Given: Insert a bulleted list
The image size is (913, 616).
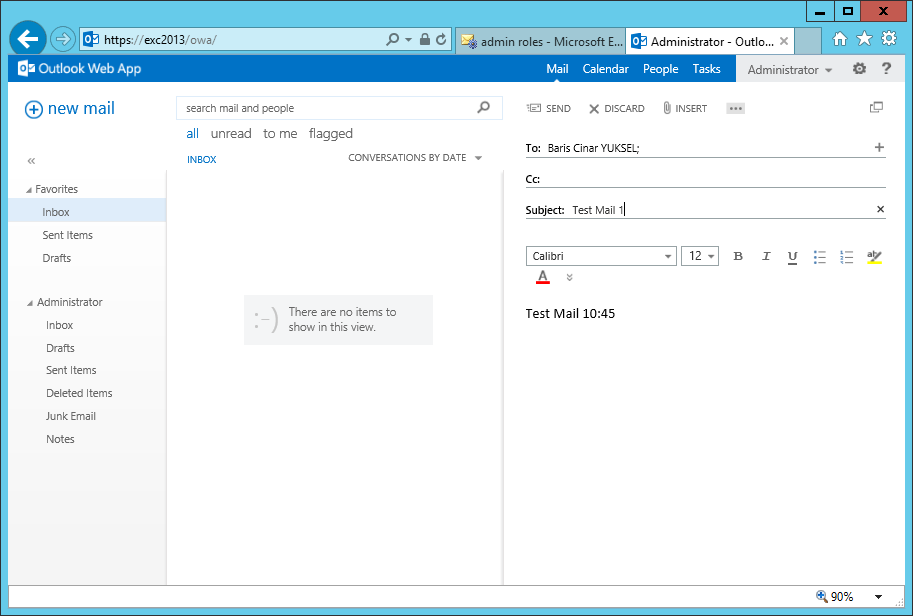Looking at the screenshot, I should coord(820,257).
